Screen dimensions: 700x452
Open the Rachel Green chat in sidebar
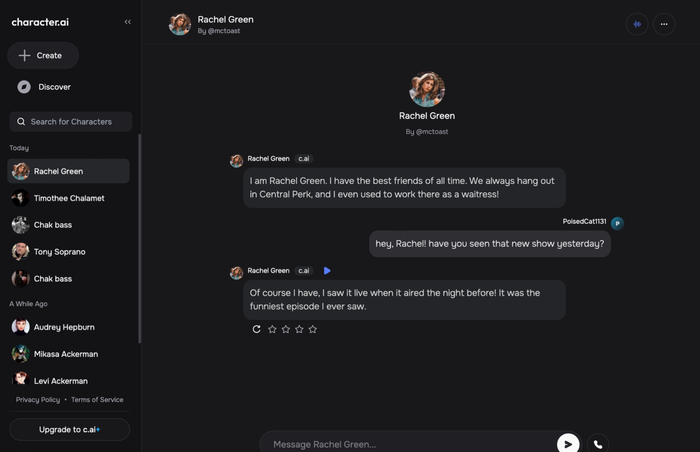(69, 171)
